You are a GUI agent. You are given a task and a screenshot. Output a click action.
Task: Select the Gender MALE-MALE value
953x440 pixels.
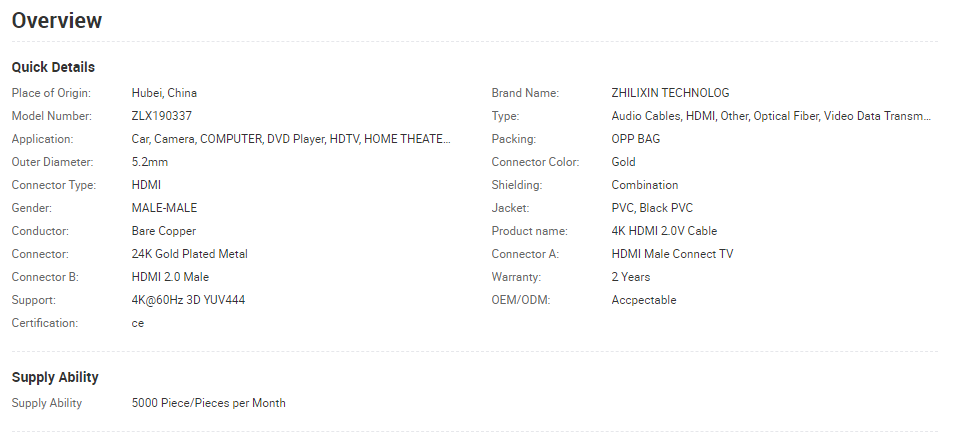(x=164, y=208)
